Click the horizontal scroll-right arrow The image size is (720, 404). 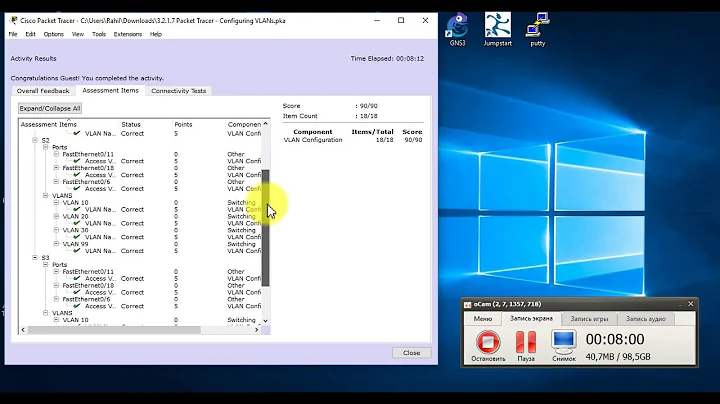[257, 330]
